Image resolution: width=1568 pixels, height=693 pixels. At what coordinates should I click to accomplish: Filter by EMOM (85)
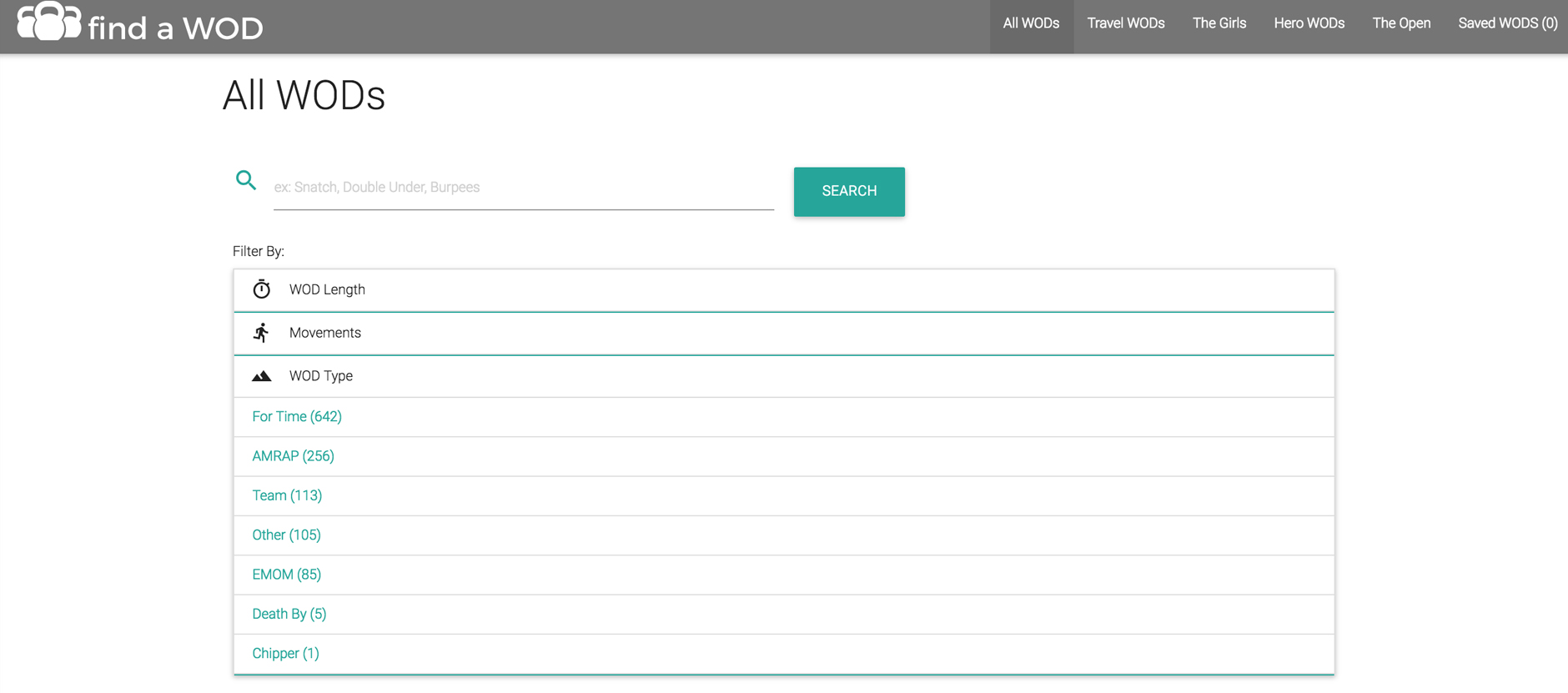pyautogui.click(x=286, y=575)
